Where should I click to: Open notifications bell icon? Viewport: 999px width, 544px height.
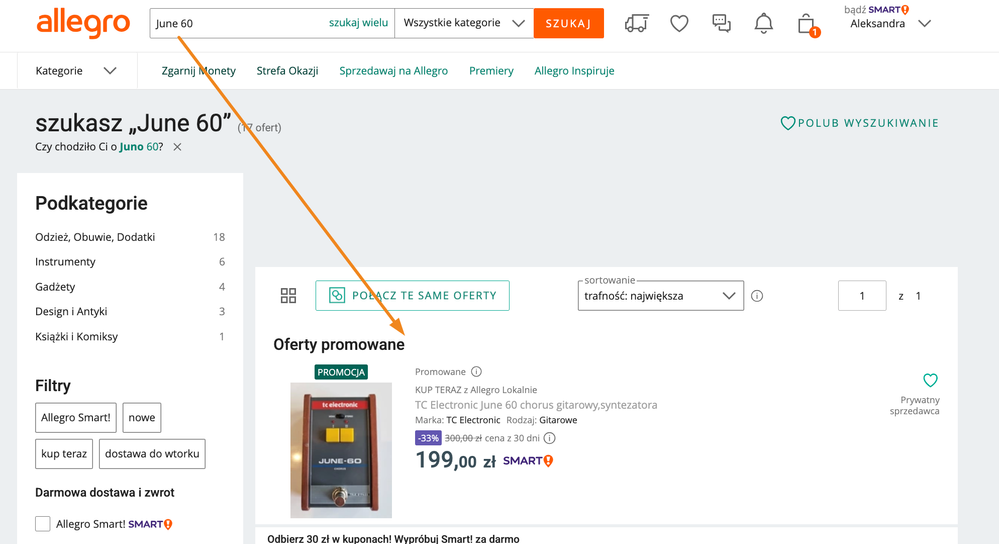(763, 24)
